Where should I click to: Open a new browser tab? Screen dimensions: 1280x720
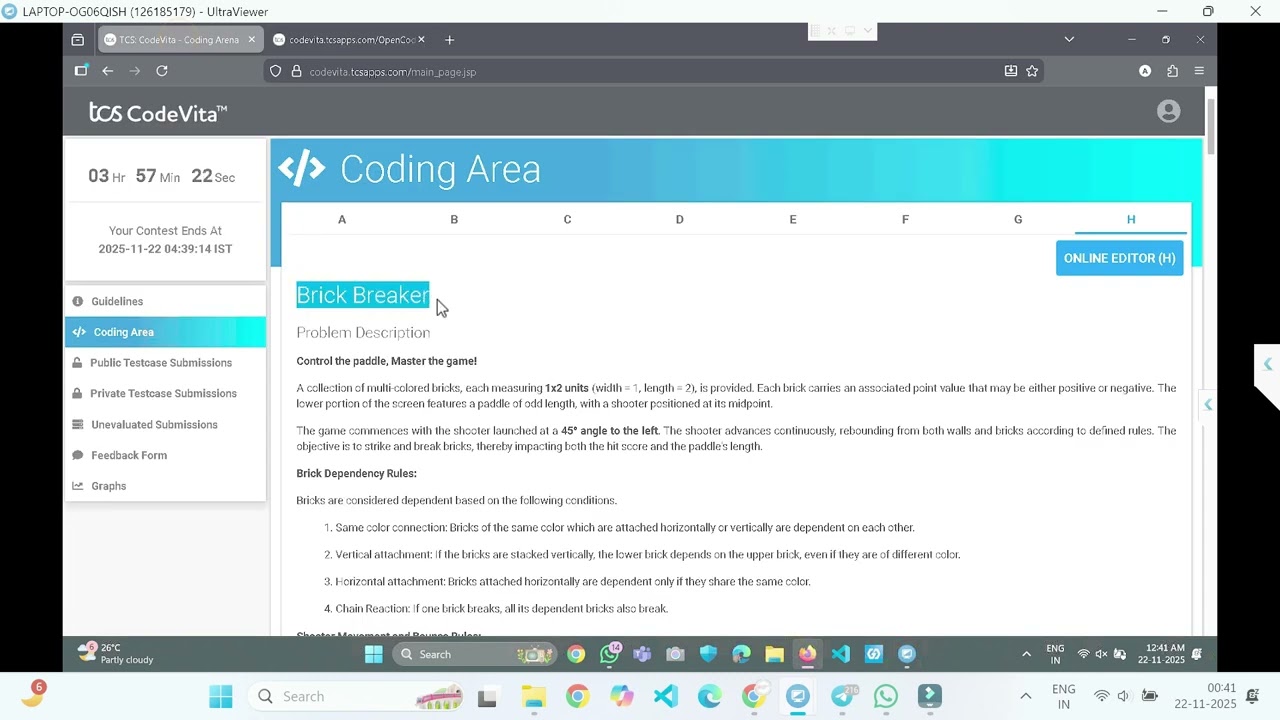pyautogui.click(x=449, y=40)
